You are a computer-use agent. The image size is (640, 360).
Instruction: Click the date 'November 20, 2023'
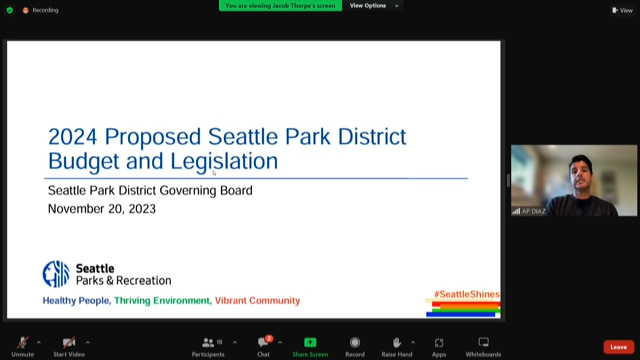pos(102,209)
